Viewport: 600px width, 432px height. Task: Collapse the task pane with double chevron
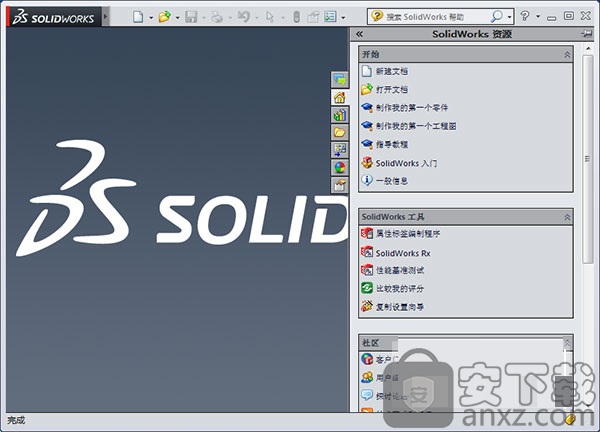tap(359, 34)
